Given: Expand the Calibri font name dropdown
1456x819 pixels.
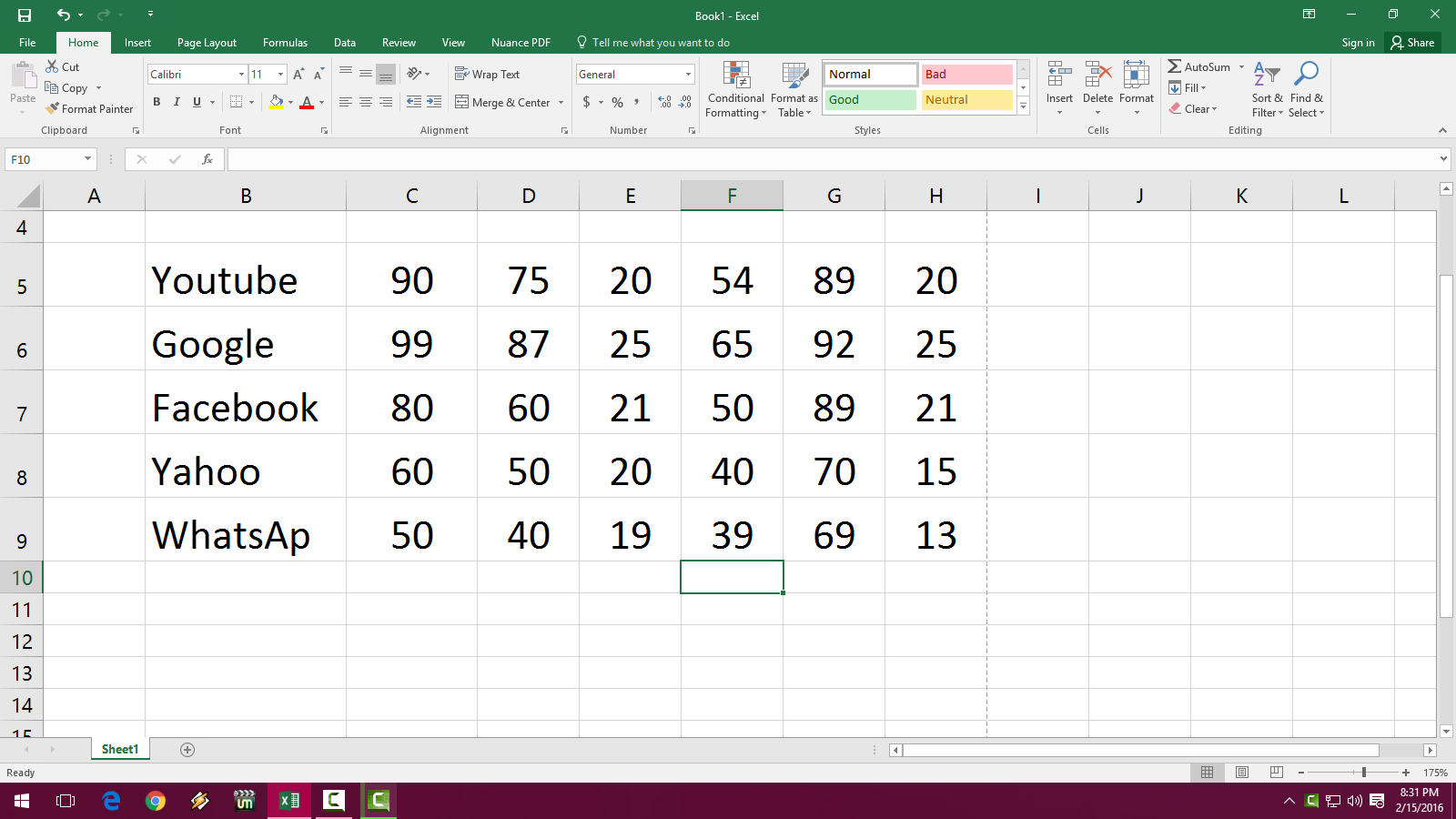Looking at the screenshot, I should pos(241,75).
